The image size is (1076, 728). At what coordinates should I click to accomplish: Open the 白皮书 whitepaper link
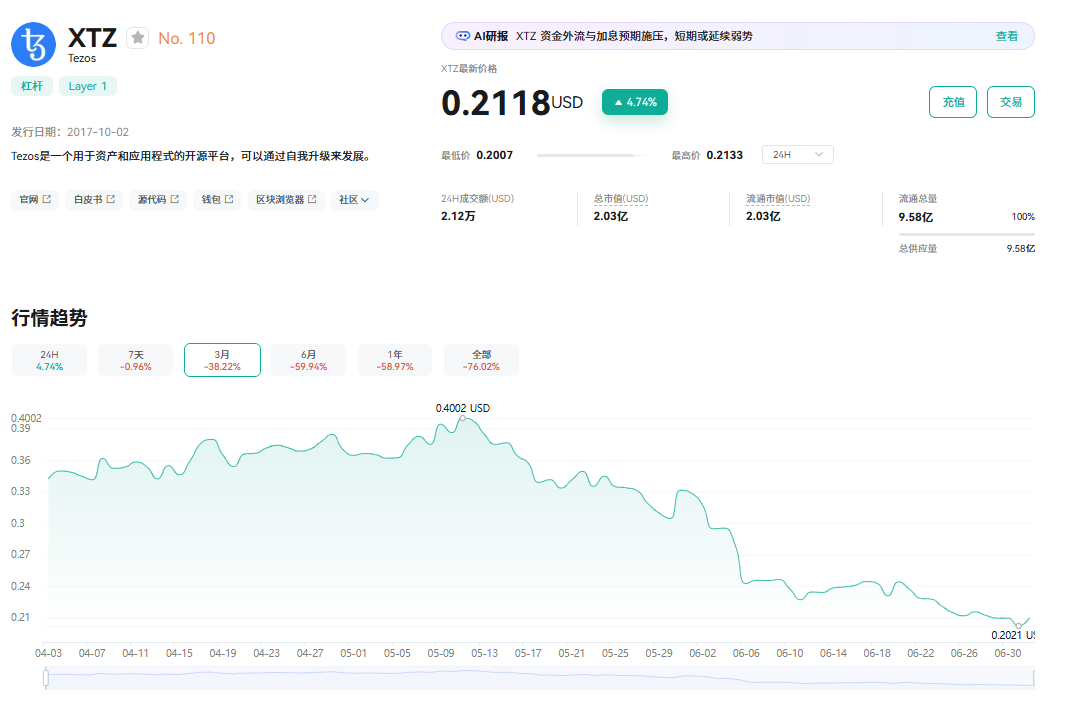[x=94, y=200]
